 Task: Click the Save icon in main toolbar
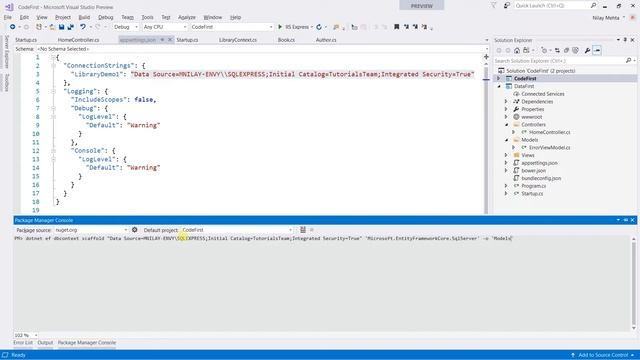(61, 27)
